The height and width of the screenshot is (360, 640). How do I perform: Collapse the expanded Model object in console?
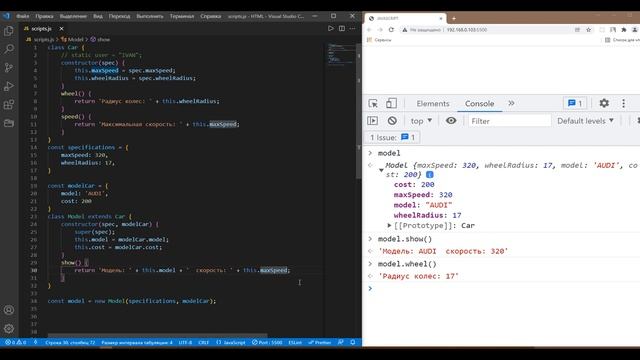[381, 170]
